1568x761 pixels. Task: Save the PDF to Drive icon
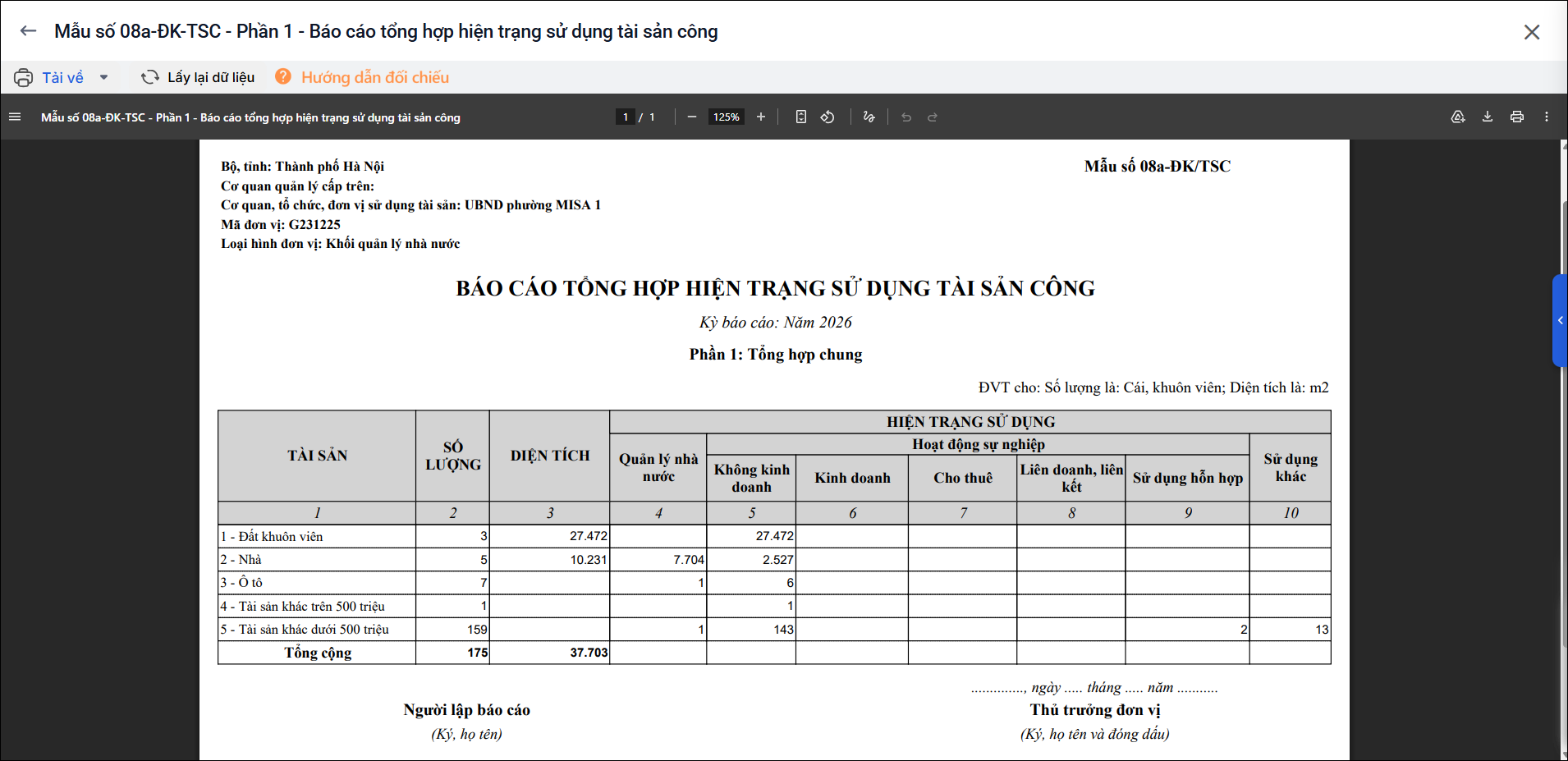click(x=1458, y=117)
